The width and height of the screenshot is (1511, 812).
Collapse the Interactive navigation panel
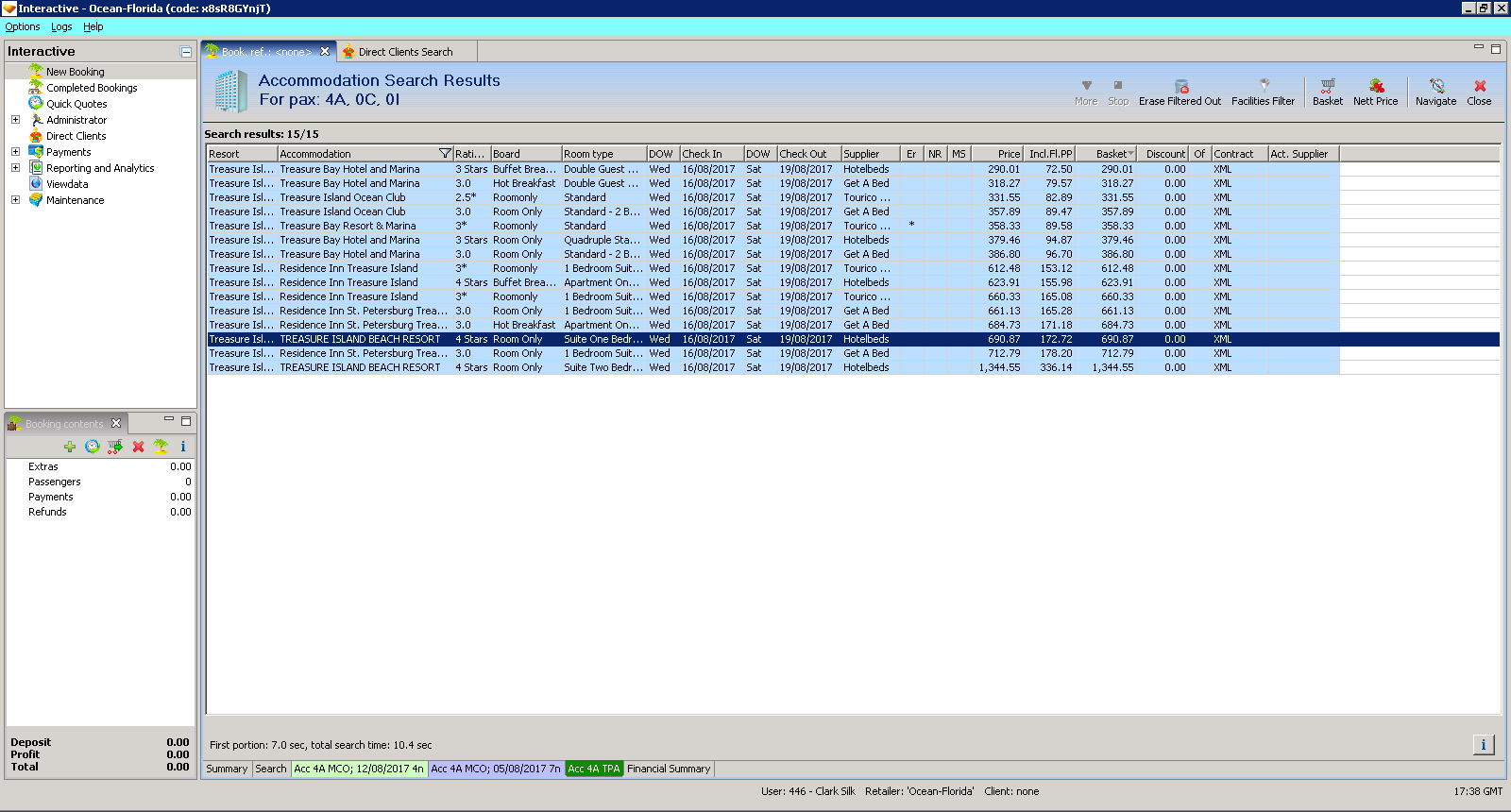186,52
